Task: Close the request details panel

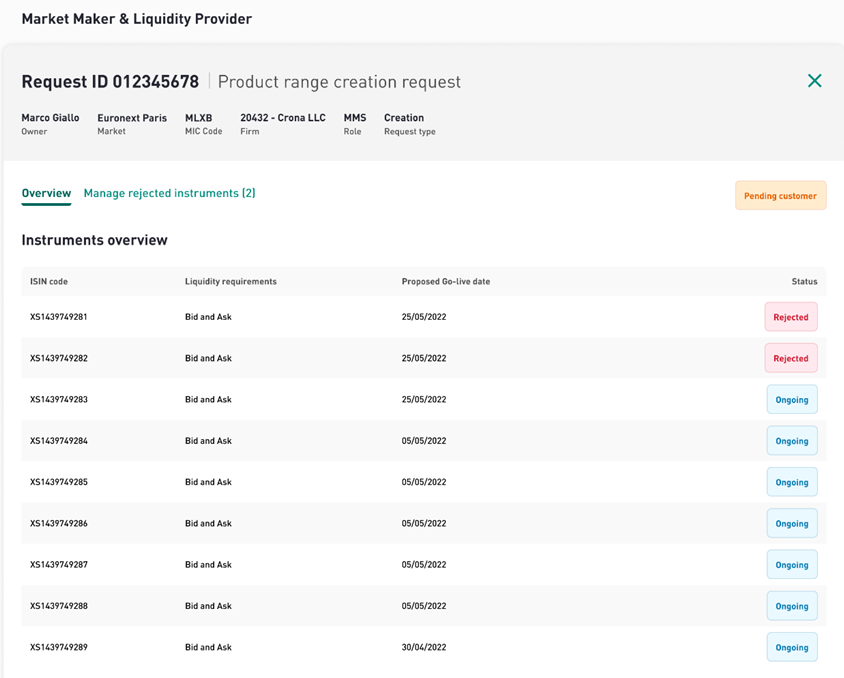Action: [814, 81]
